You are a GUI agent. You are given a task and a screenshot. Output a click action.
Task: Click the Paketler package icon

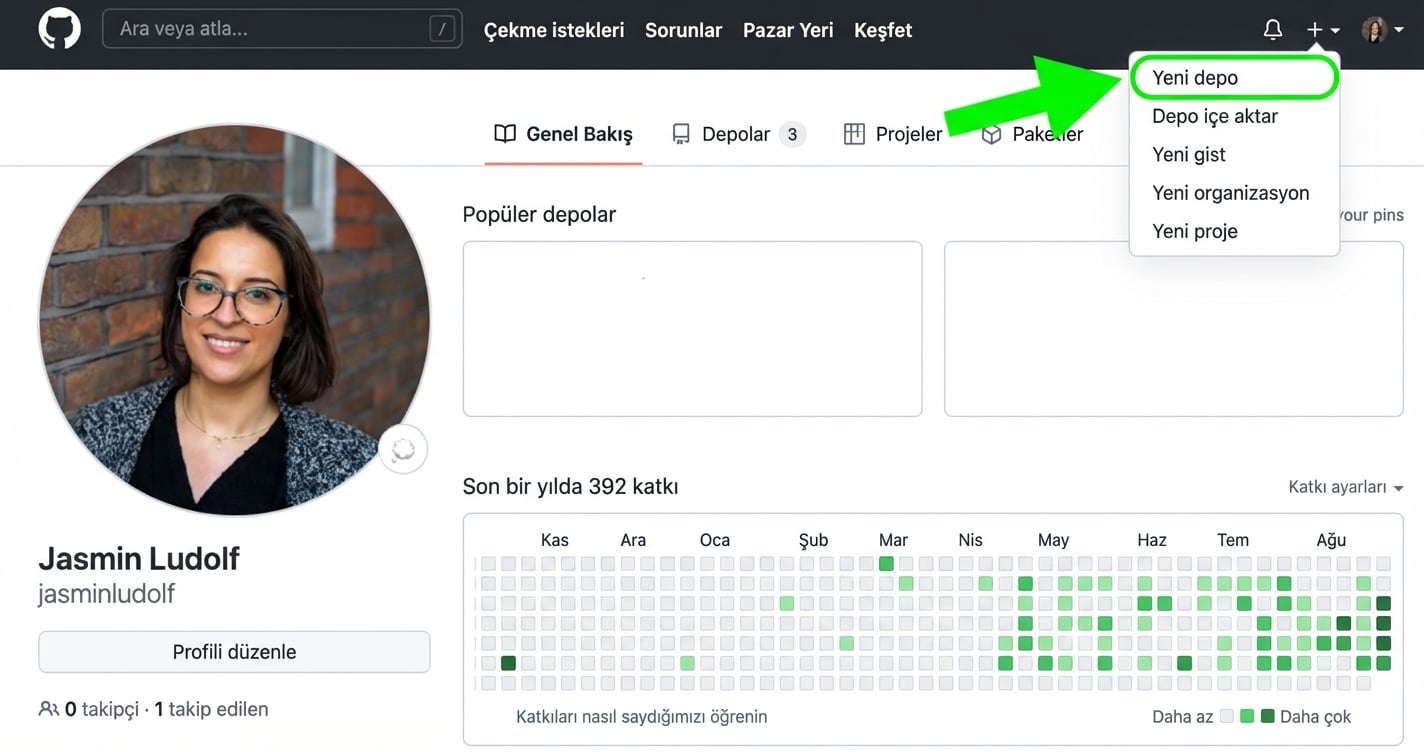pos(990,133)
